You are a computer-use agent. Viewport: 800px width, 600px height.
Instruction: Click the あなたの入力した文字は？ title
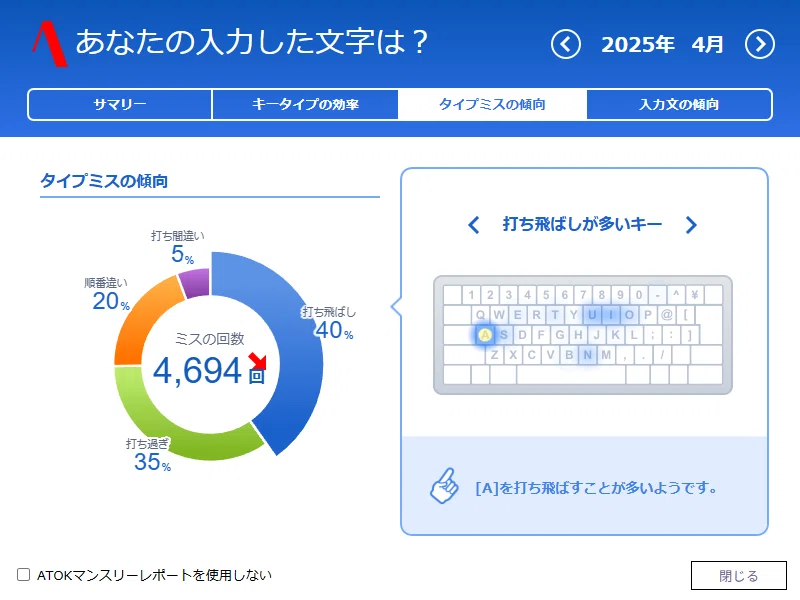point(252,42)
